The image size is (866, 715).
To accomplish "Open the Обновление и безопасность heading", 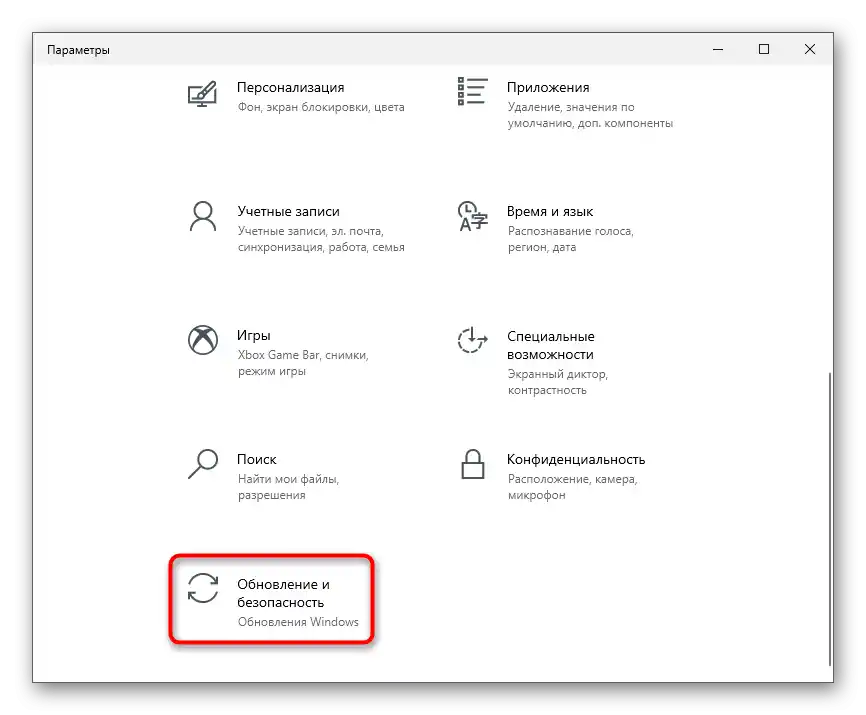I will coord(283,593).
